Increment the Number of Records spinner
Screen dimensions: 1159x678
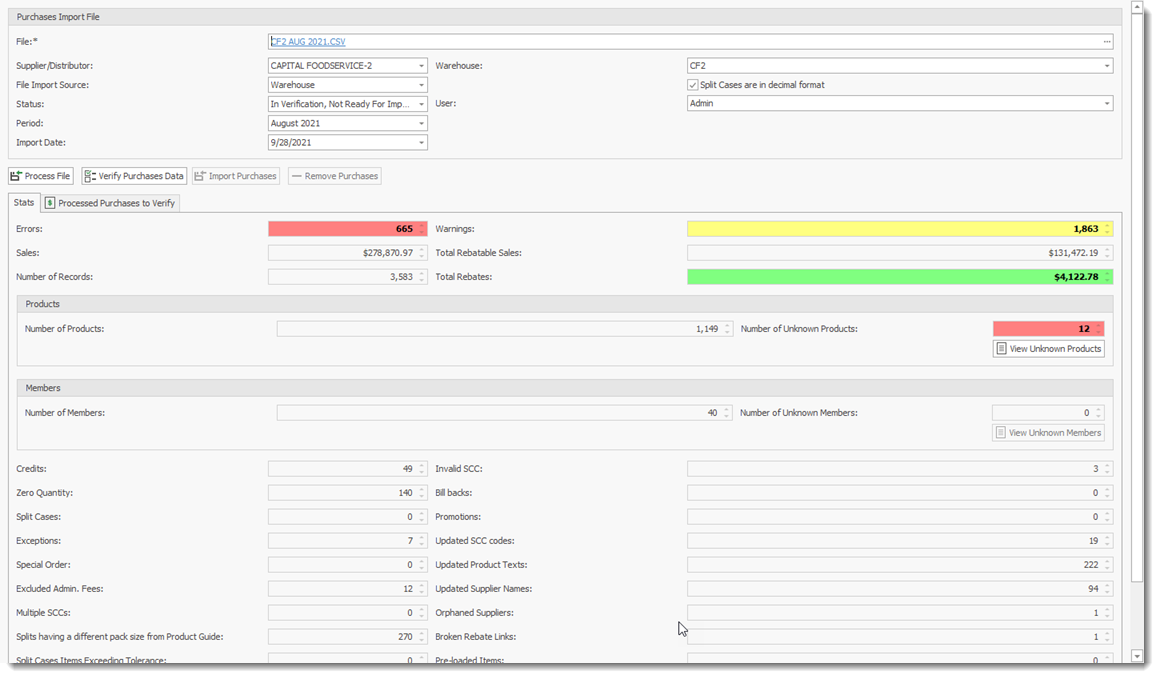point(421,274)
